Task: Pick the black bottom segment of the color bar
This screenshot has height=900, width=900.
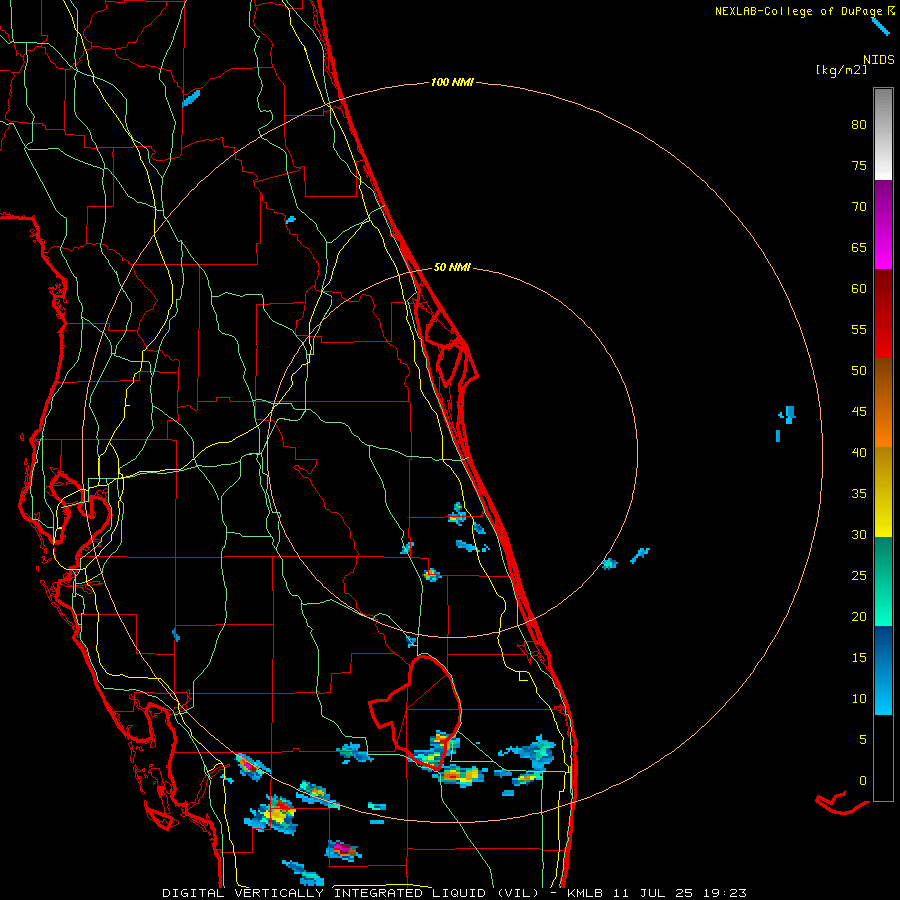Action: pyautogui.click(x=883, y=758)
